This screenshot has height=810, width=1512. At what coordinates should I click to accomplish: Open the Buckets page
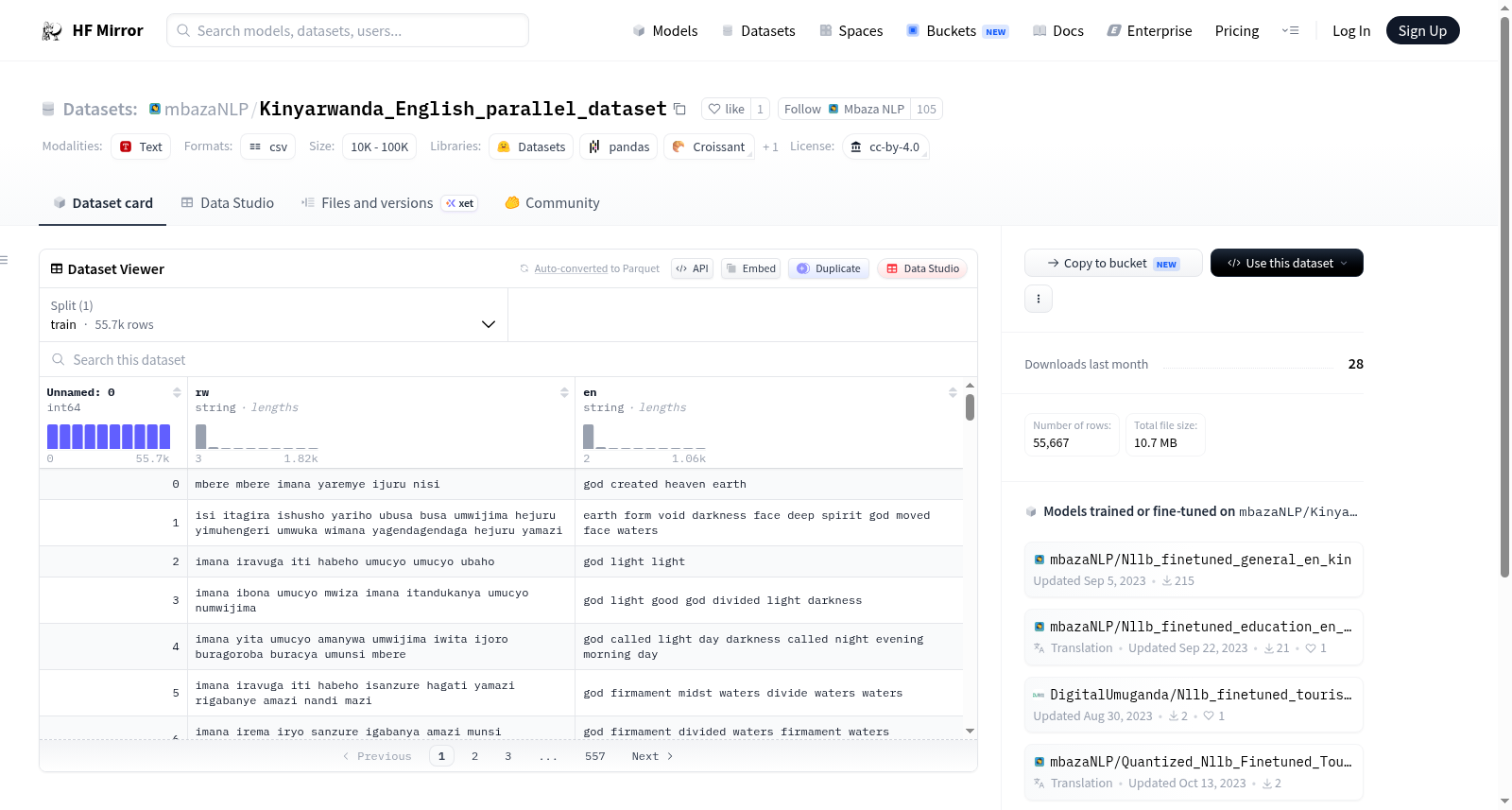coord(956,31)
